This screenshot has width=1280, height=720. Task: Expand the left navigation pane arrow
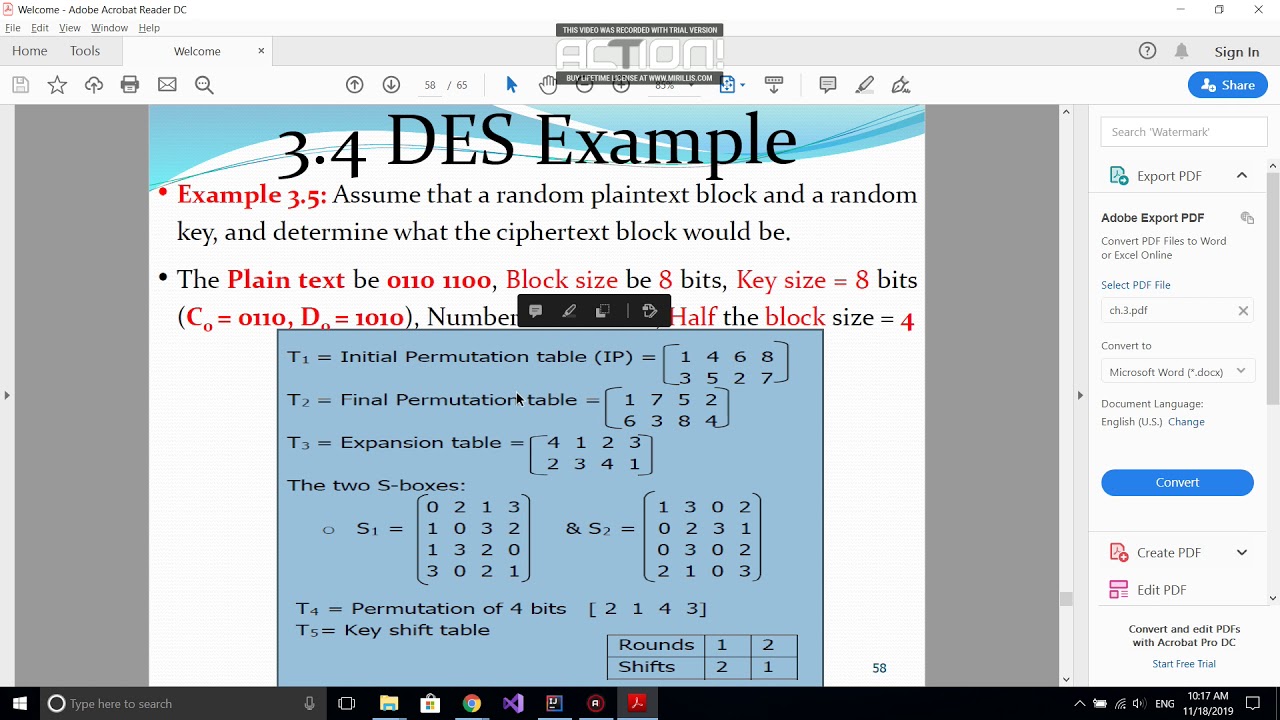pos(7,395)
